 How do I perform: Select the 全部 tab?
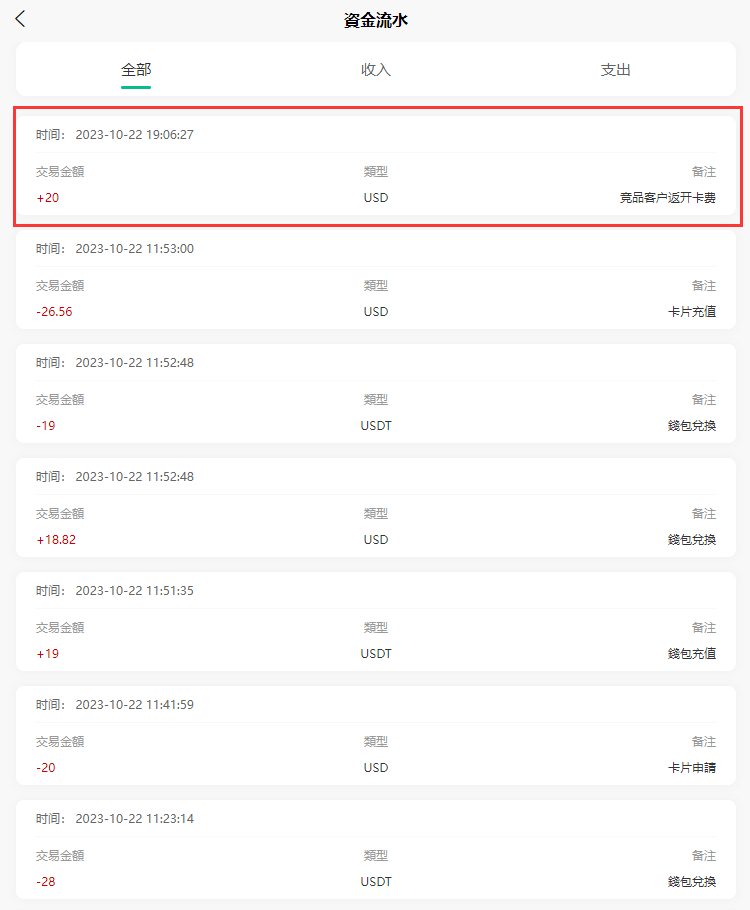(136, 70)
